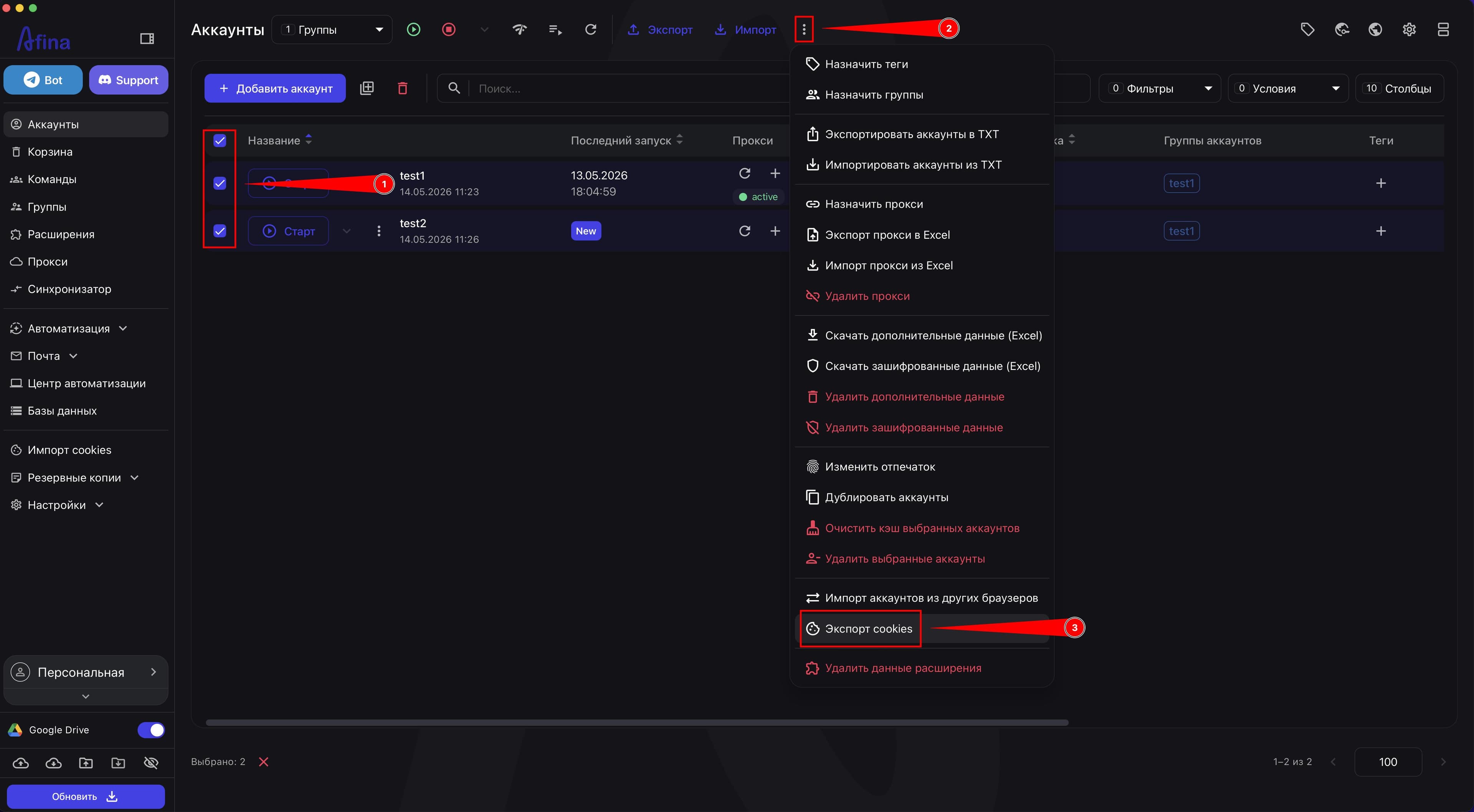Open the three-dot more actions menu
Viewport: 1474px width, 812px height.
(804, 29)
